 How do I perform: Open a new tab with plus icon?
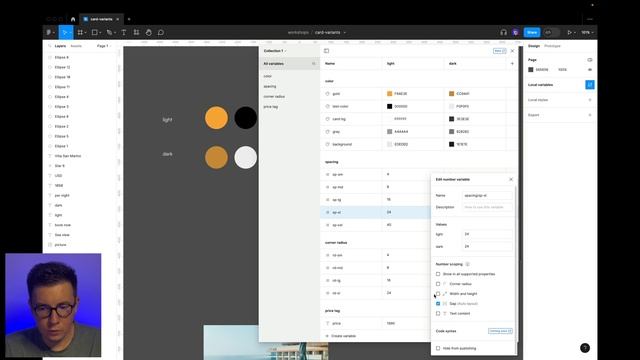point(129,19)
